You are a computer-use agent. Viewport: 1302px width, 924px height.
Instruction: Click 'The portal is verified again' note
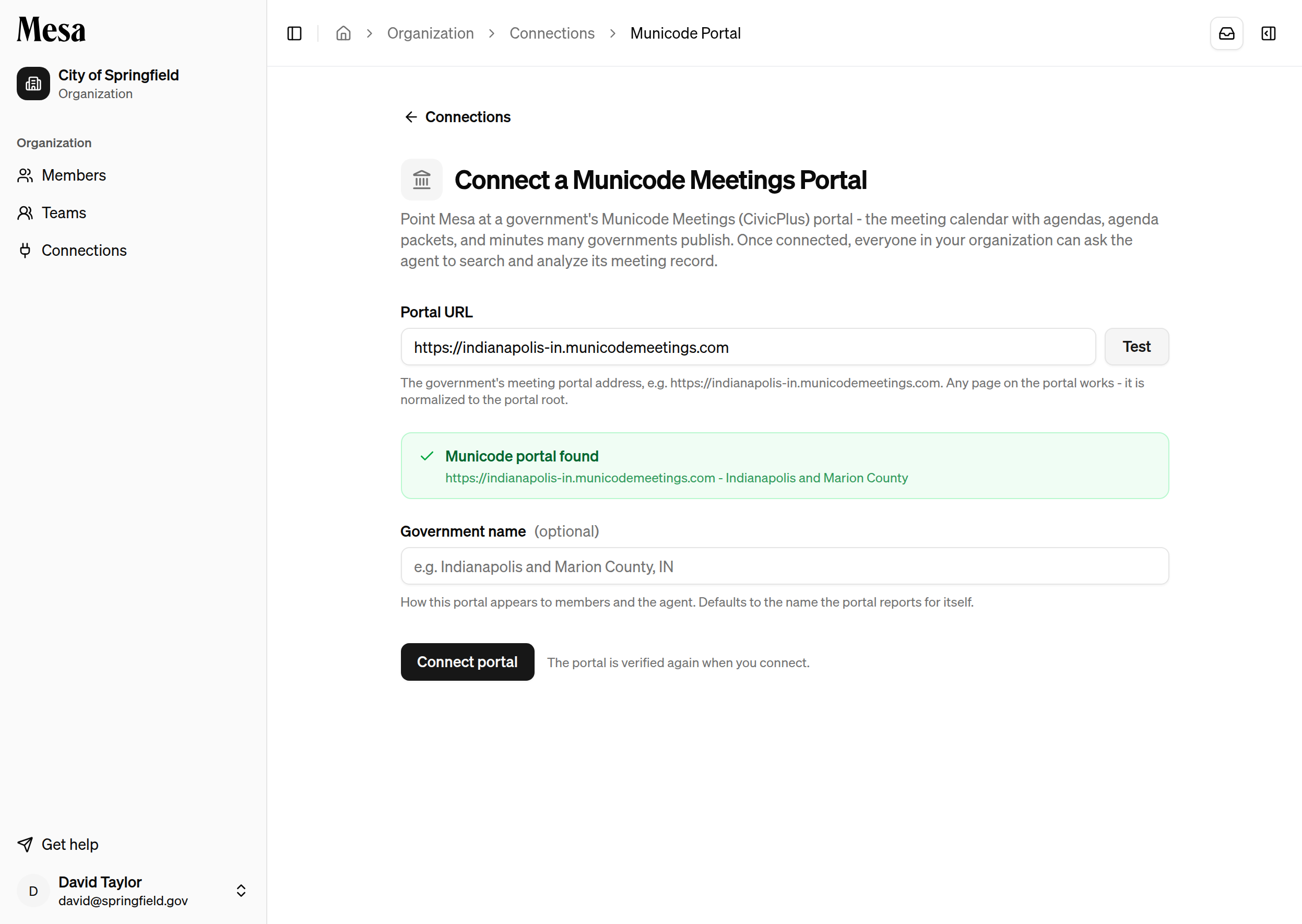(678, 663)
